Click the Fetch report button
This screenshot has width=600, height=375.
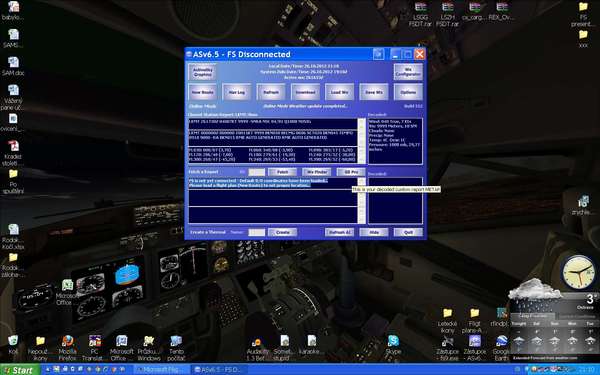tap(282, 172)
